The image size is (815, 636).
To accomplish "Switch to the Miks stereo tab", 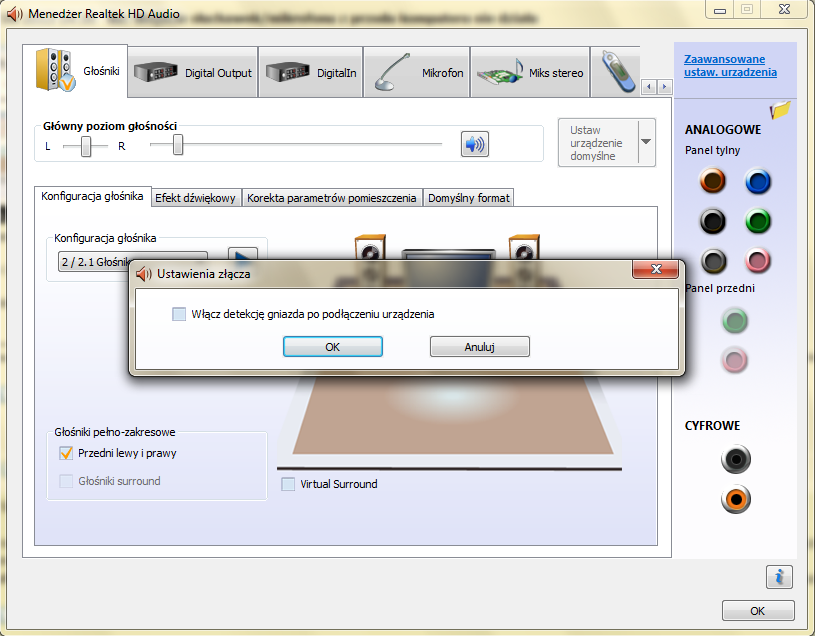I will [x=530, y=72].
